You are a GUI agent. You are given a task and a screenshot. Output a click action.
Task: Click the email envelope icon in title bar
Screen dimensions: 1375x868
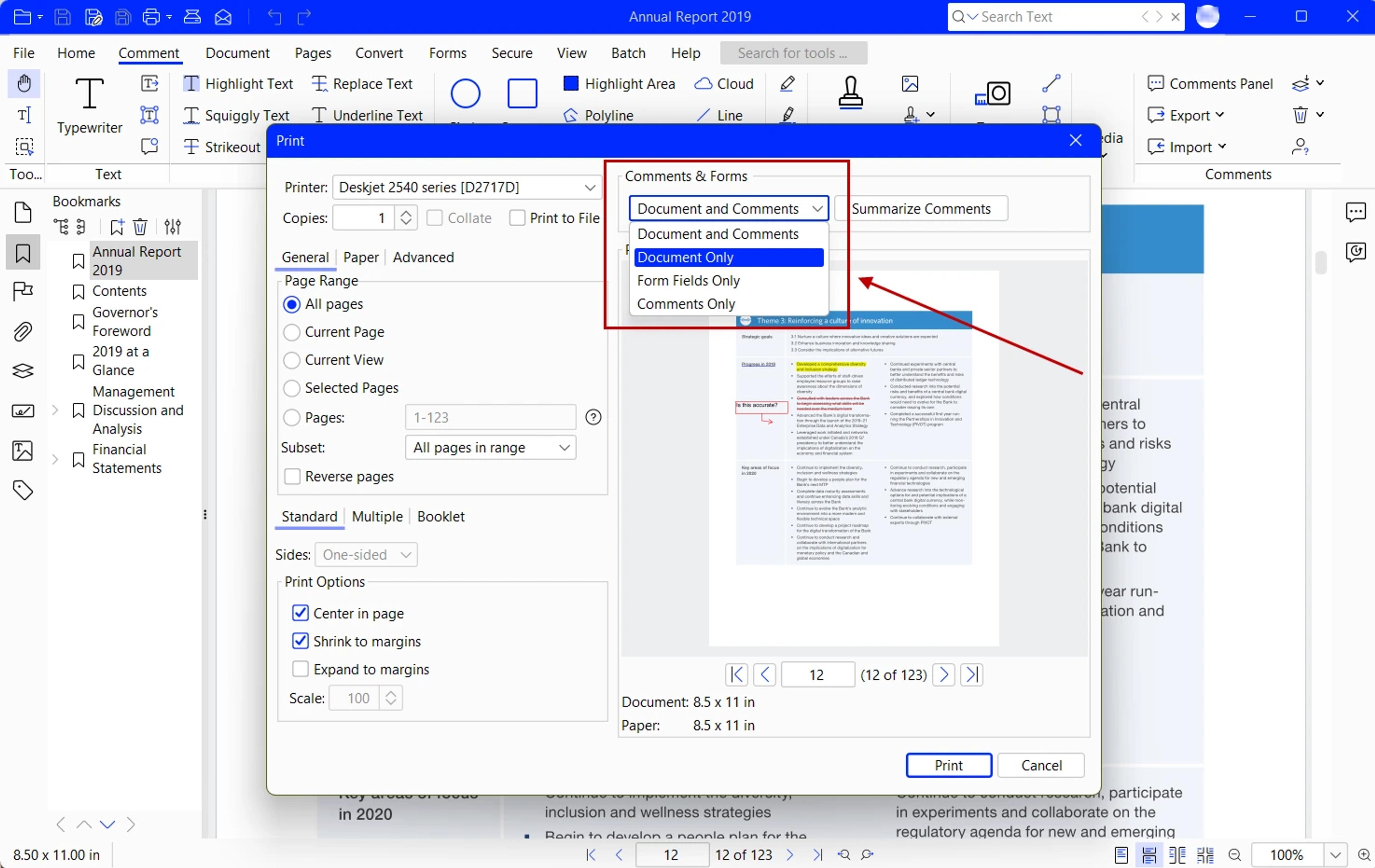point(223,17)
